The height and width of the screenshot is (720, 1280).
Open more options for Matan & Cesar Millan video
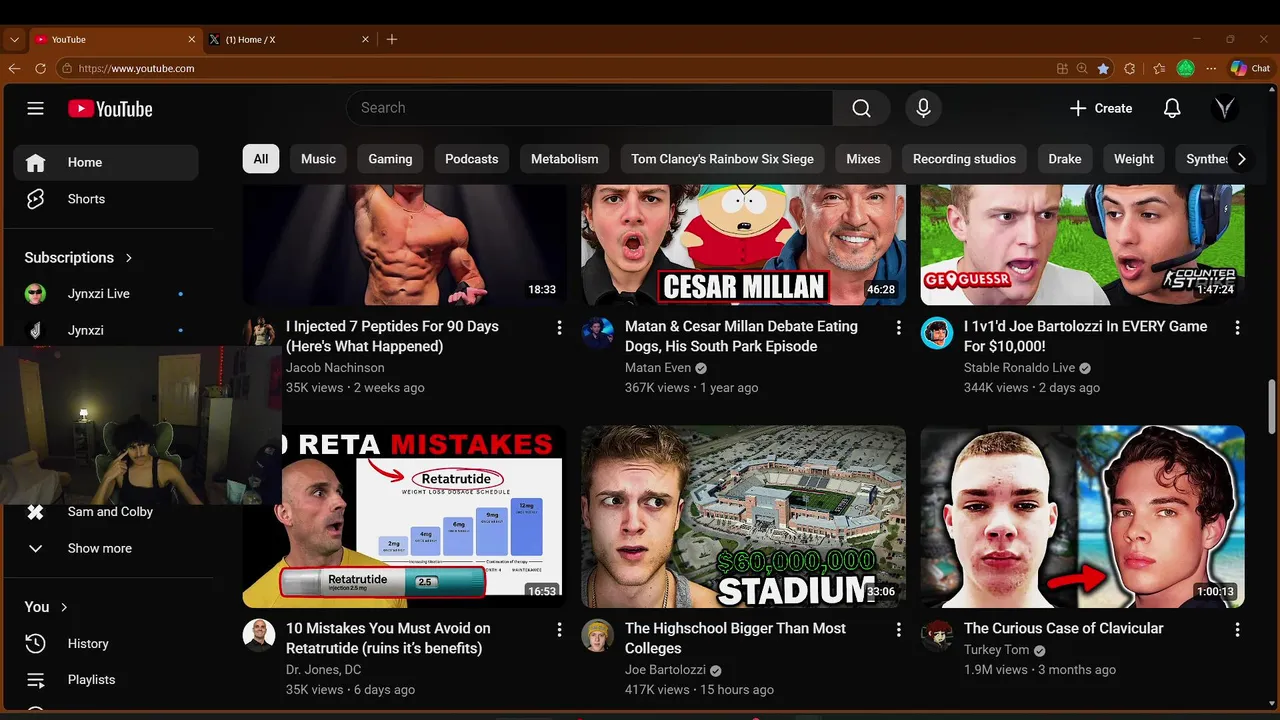click(898, 328)
